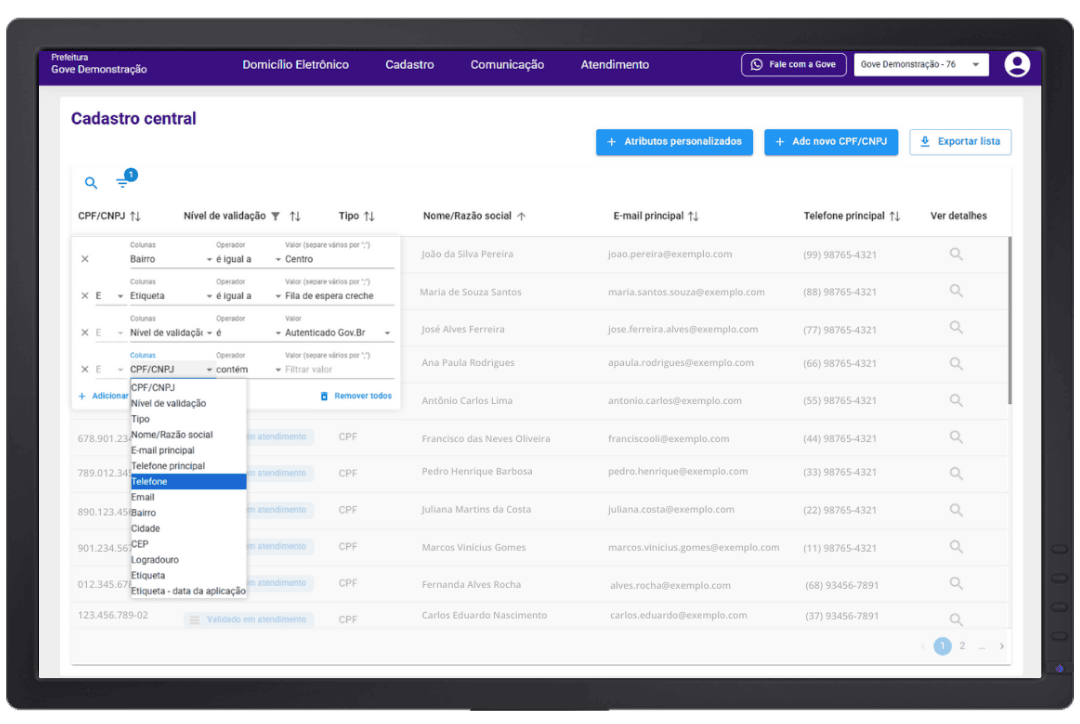The height and width of the screenshot is (724, 1080).
Task: Click the search magnifier icon above table
Action: pyautogui.click(x=91, y=183)
